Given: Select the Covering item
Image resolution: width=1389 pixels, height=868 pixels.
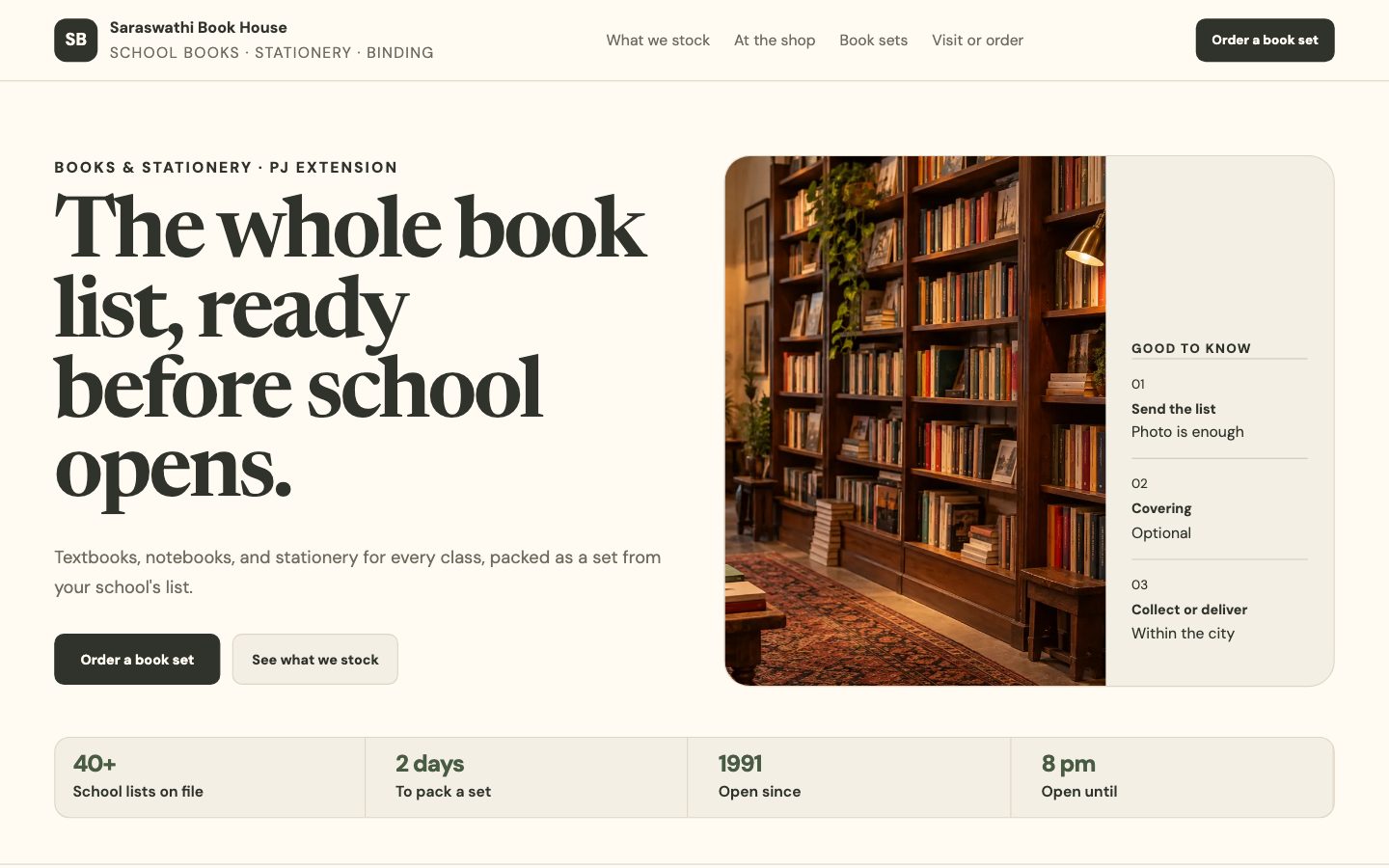Looking at the screenshot, I should point(1161,508).
